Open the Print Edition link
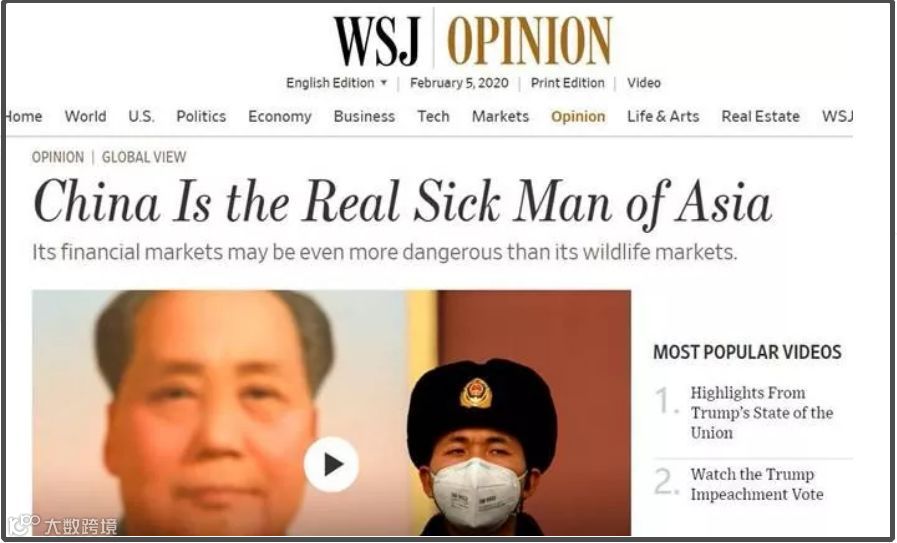897x543 pixels. 567,83
